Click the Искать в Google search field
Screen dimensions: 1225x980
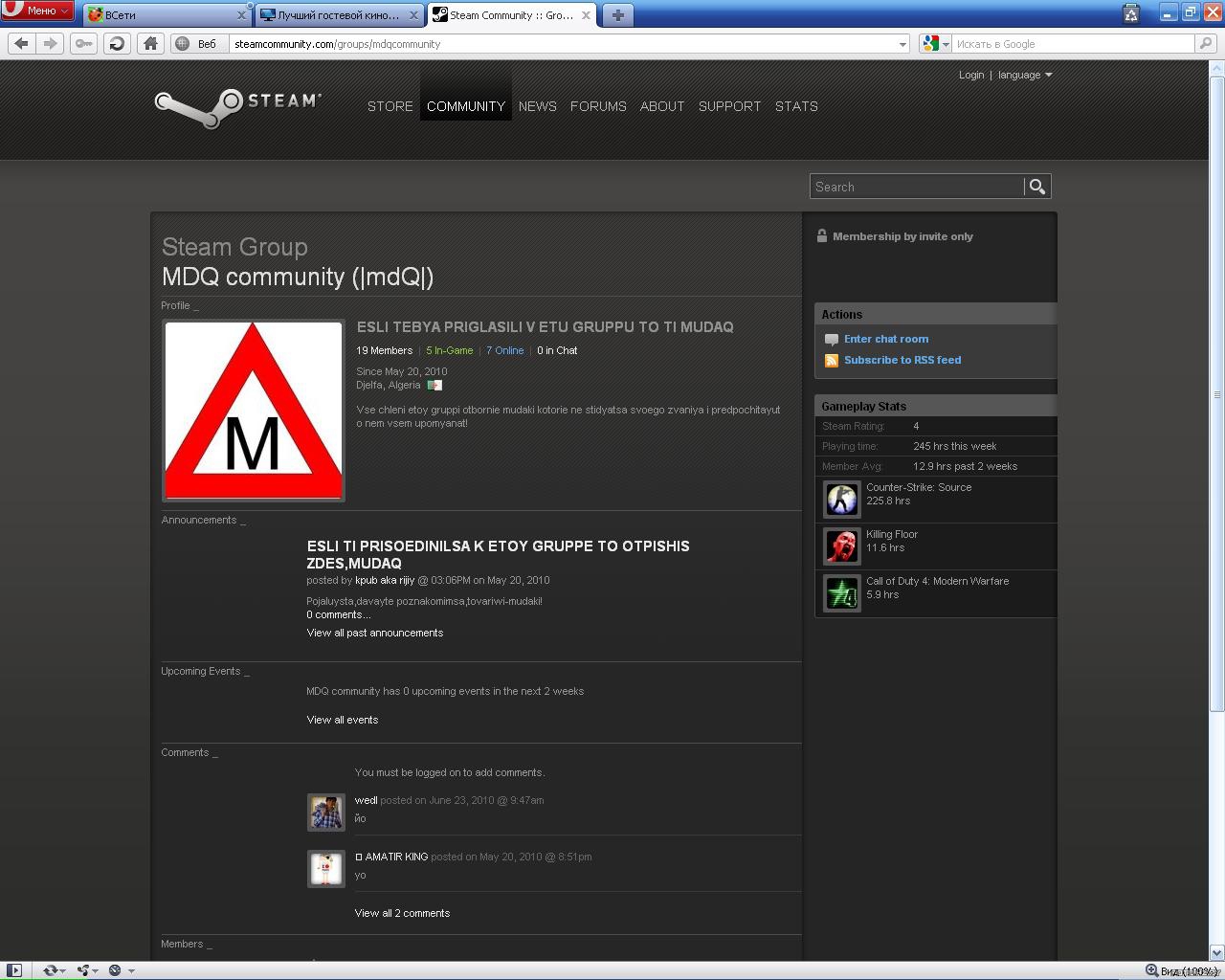pyautogui.click(x=1074, y=44)
